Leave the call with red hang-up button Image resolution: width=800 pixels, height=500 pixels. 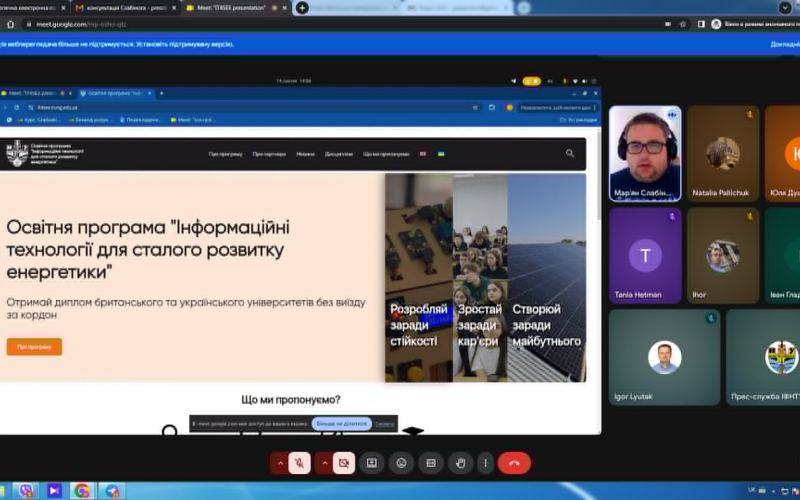514,463
